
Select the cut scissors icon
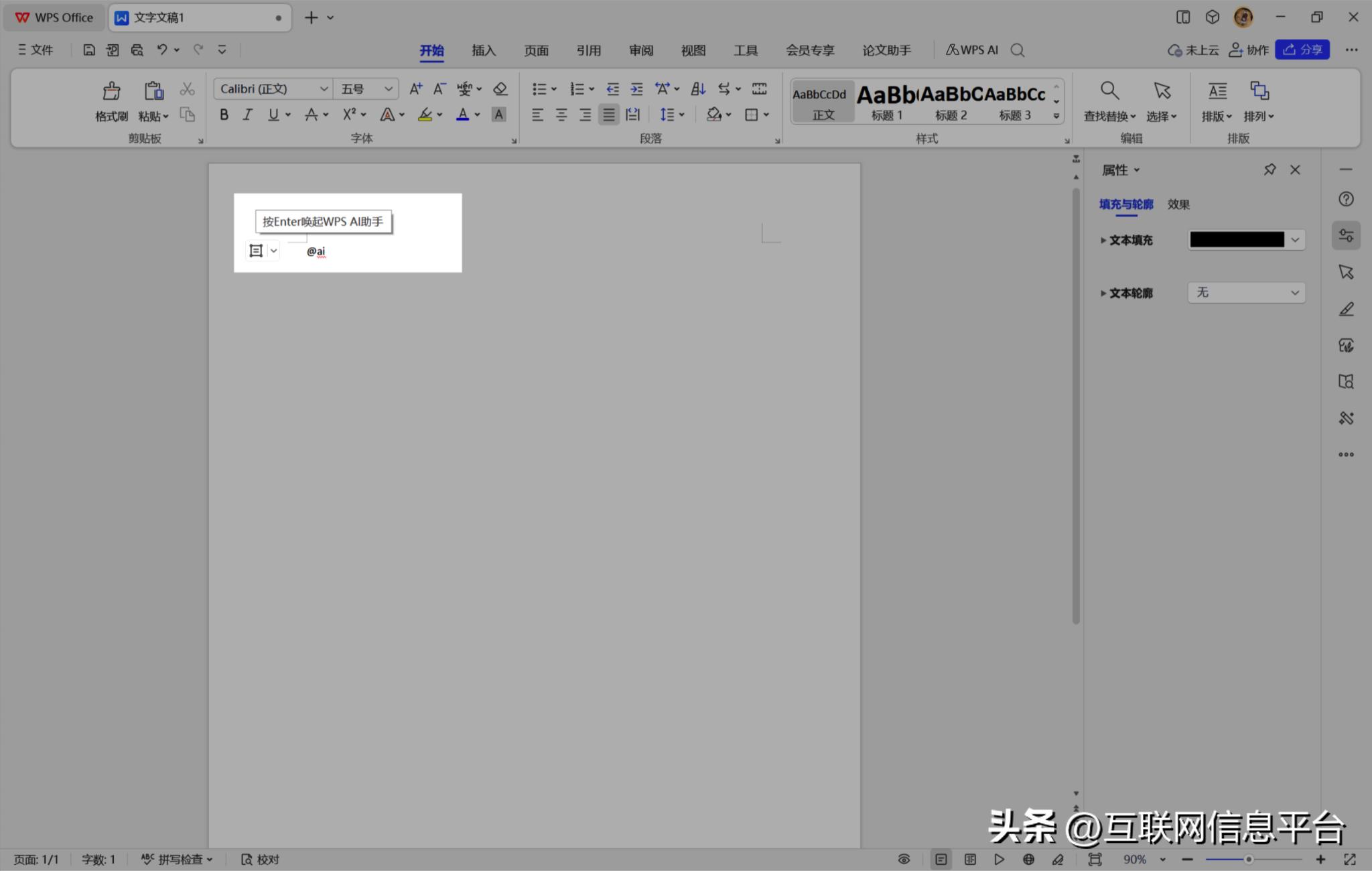click(x=187, y=88)
